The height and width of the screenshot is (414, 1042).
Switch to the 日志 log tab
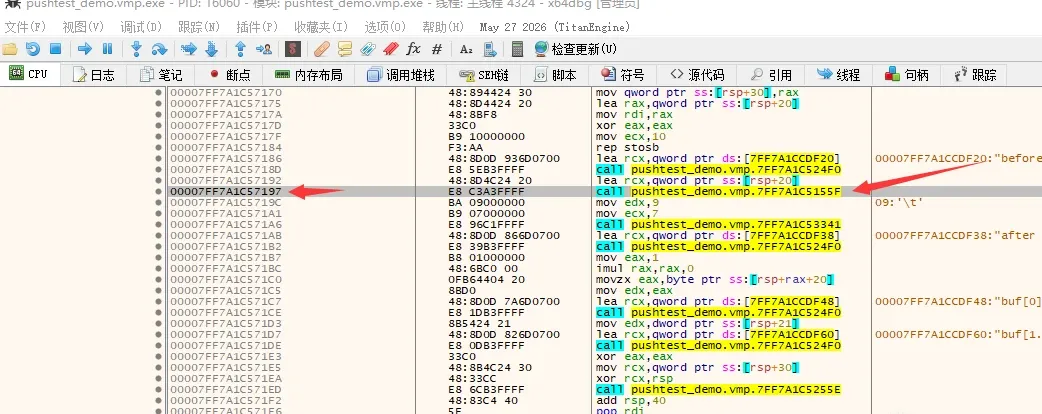click(94, 75)
